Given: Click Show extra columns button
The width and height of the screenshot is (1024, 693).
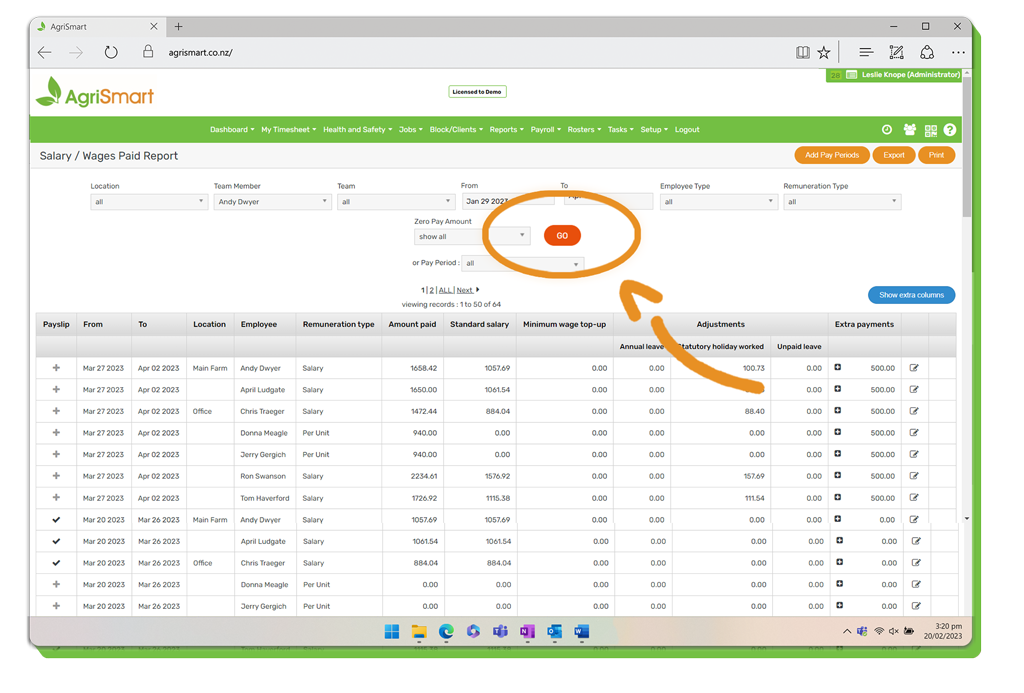Looking at the screenshot, I should point(911,295).
